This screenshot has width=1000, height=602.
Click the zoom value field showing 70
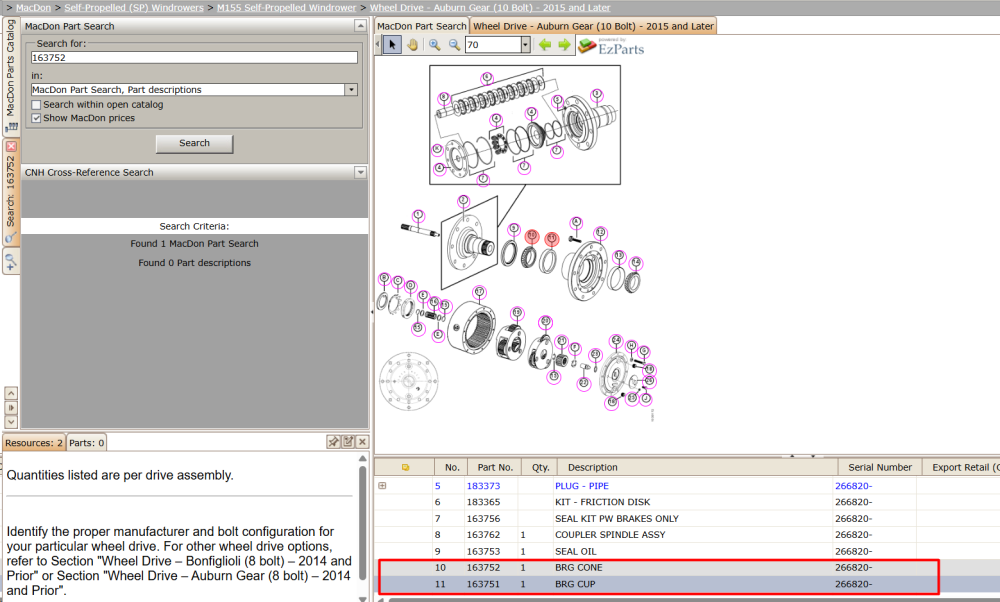pyautogui.click(x=493, y=45)
